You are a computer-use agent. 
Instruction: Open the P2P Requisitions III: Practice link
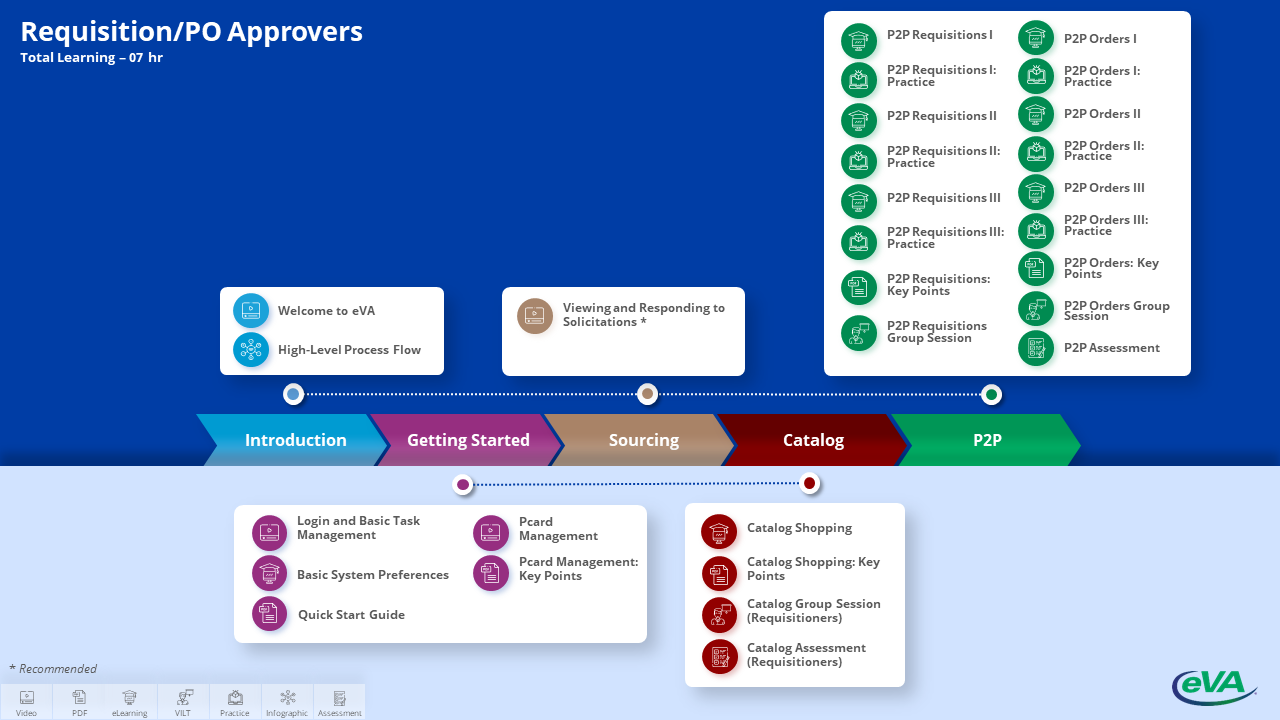click(x=945, y=238)
